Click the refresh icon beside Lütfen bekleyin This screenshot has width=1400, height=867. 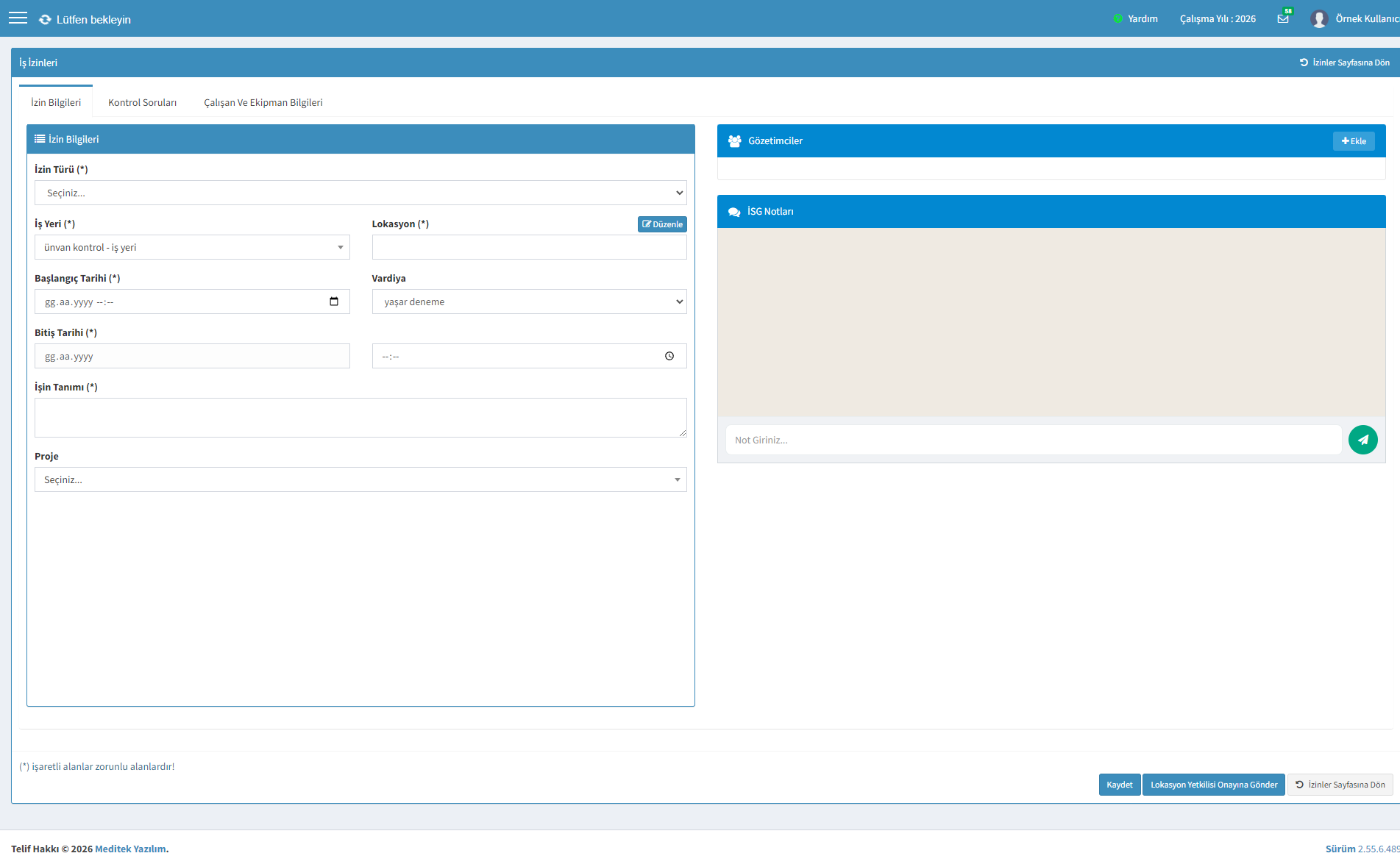click(45, 20)
